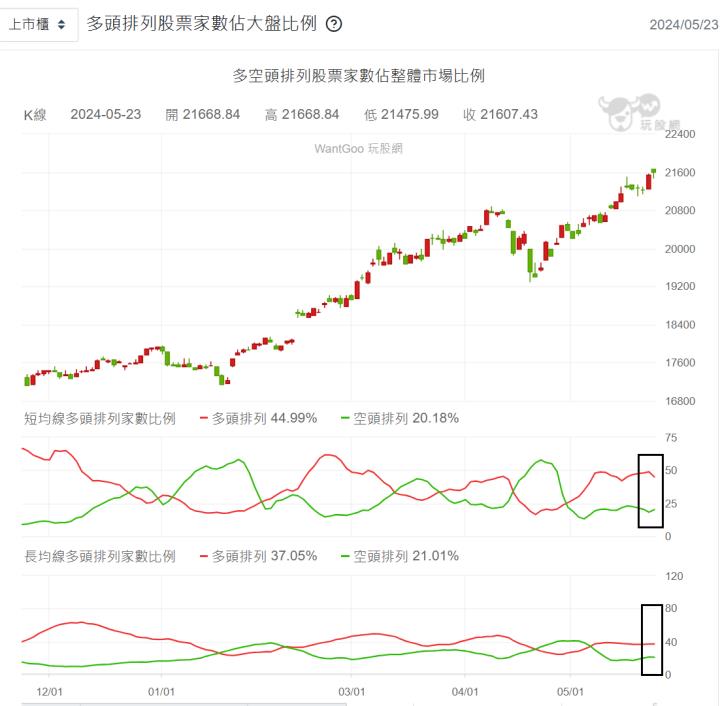This screenshot has height=706, width=720.
Task: Click the latest candlestick near 21600
Action: pyautogui.click(x=653, y=172)
